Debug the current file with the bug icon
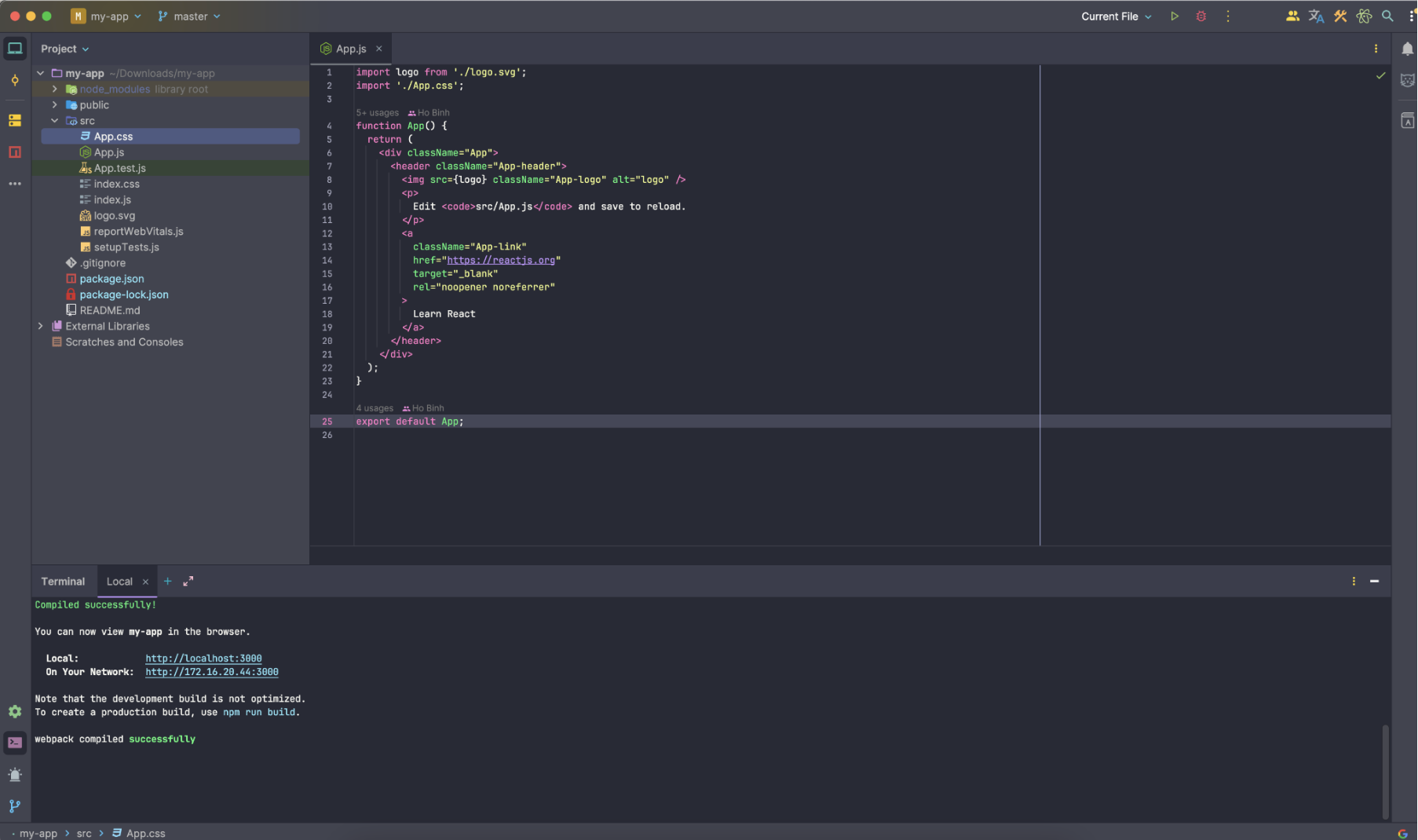Screen dimensions: 1418x840 [1201, 16]
